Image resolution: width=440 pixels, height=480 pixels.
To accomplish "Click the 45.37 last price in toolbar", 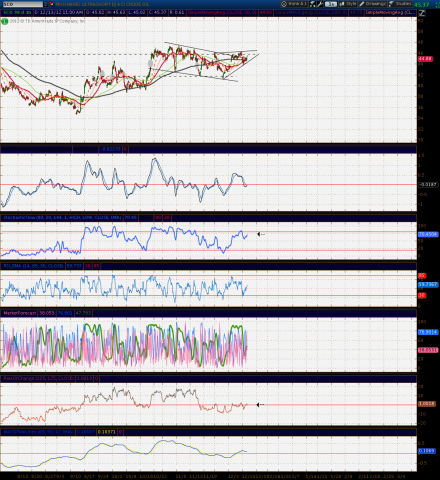I will click(x=421, y=5).
